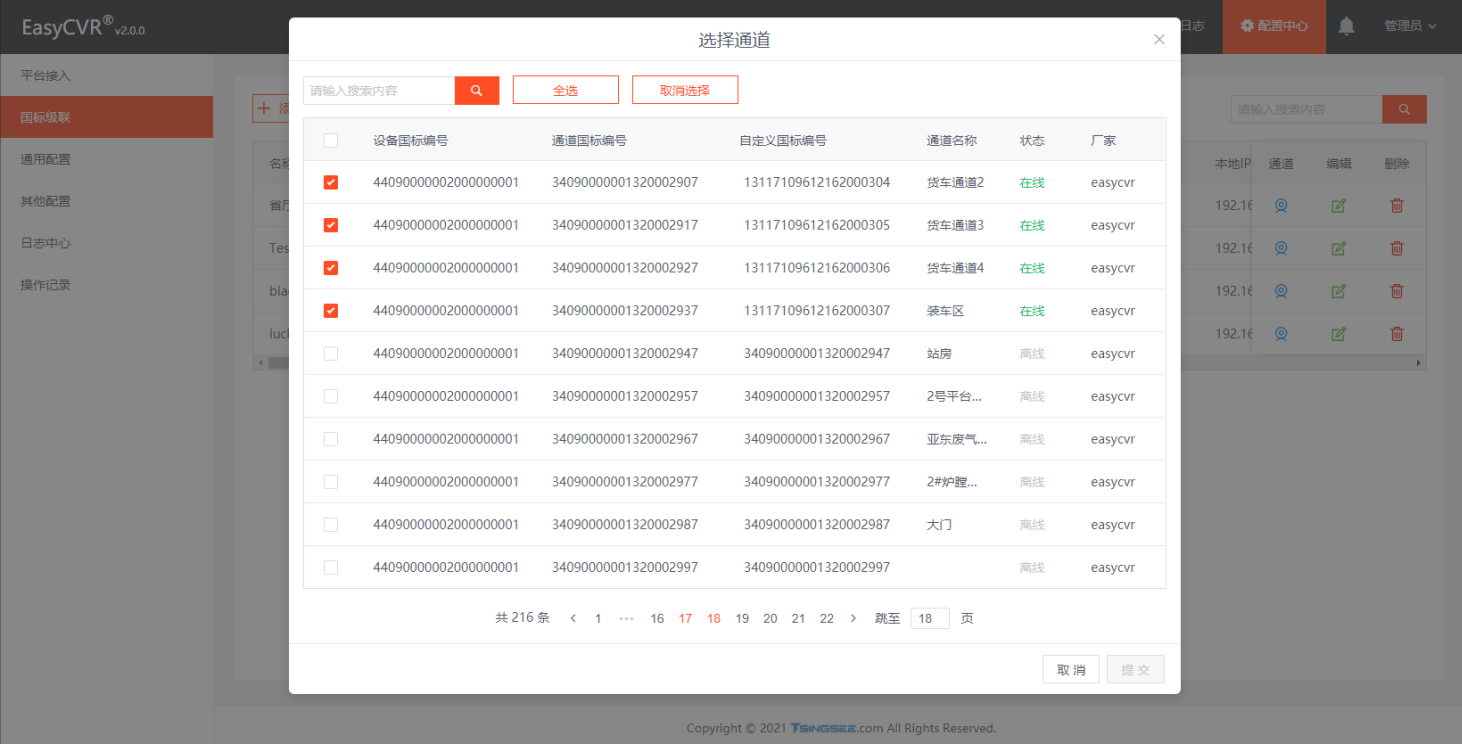Open the 管理员 user dropdown
Screen dimensions: 1462x744
pos(1410,26)
